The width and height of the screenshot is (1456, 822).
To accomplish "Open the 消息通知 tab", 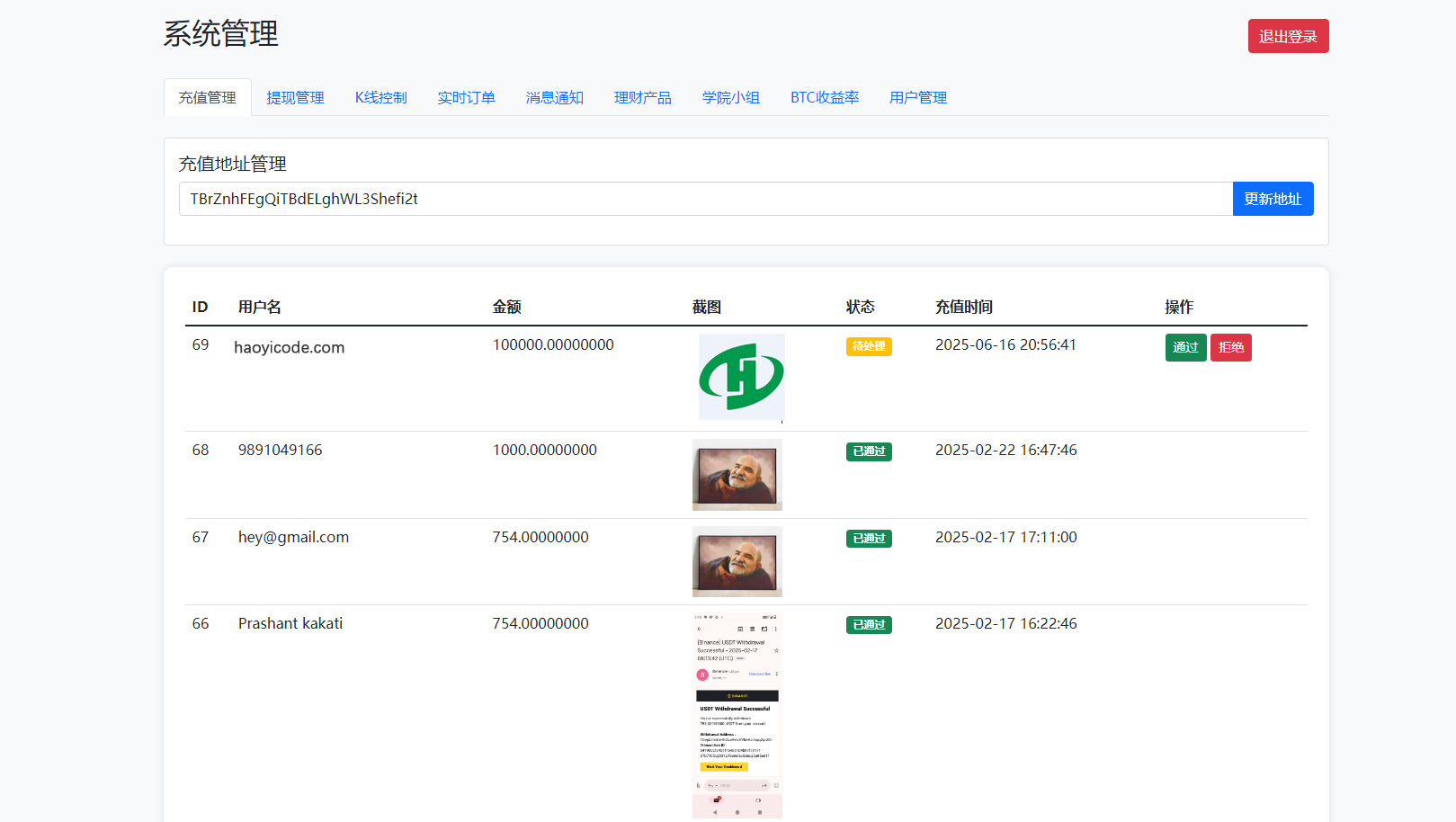I will click(x=554, y=97).
